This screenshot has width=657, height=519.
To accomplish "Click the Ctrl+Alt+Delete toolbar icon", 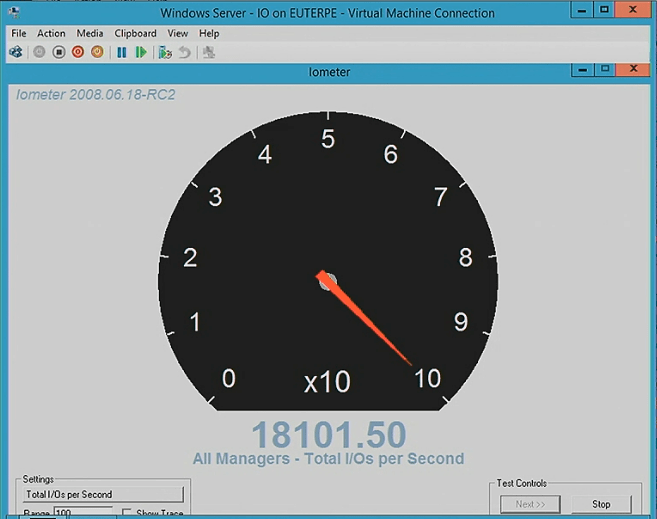I will pyautogui.click(x=16, y=52).
